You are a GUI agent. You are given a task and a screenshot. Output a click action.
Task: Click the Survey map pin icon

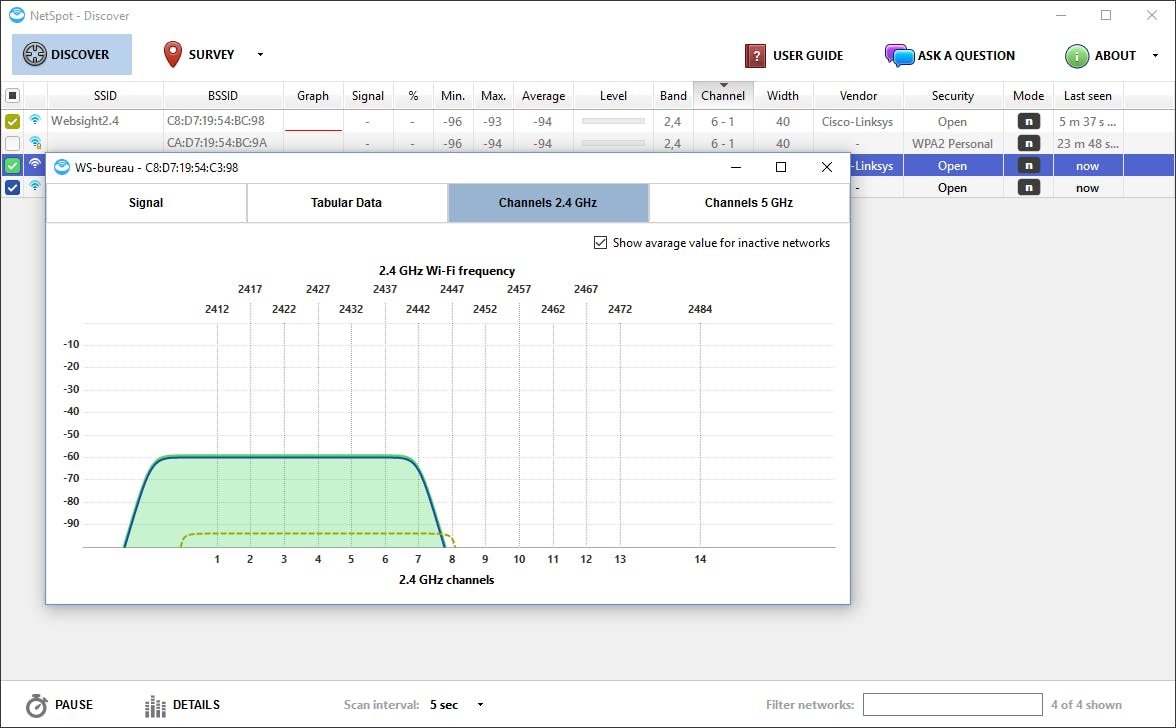coord(173,55)
